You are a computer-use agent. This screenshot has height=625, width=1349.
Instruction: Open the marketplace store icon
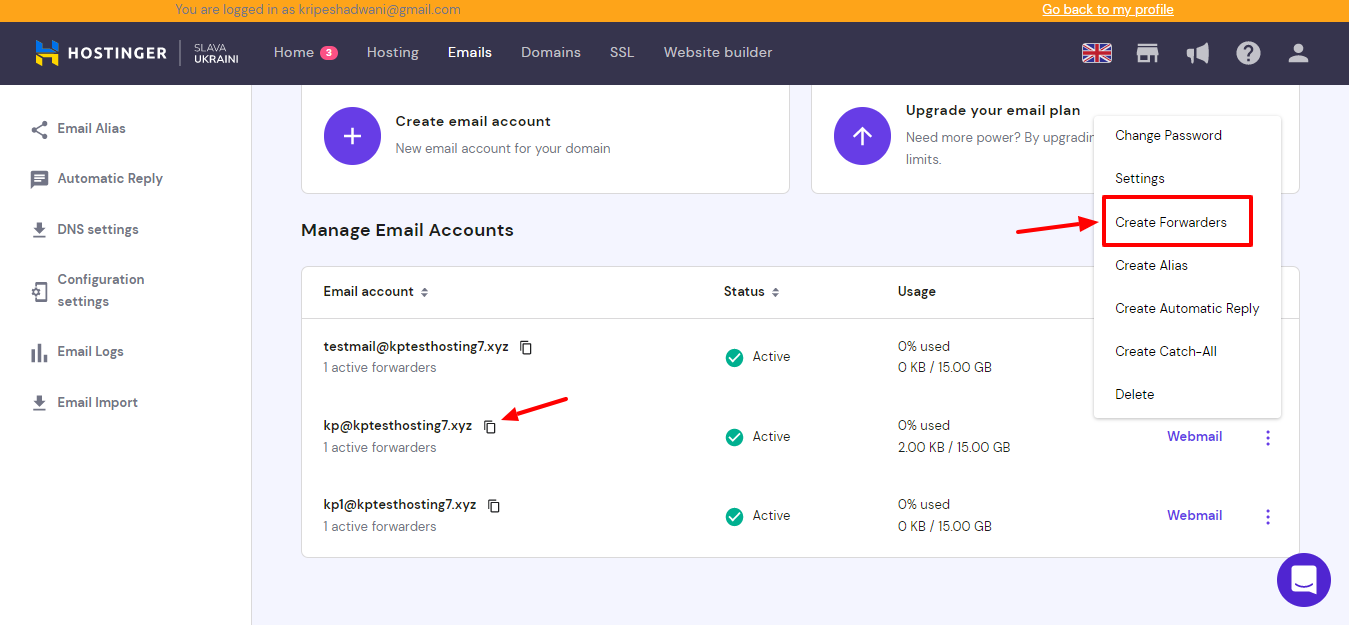1147,53
